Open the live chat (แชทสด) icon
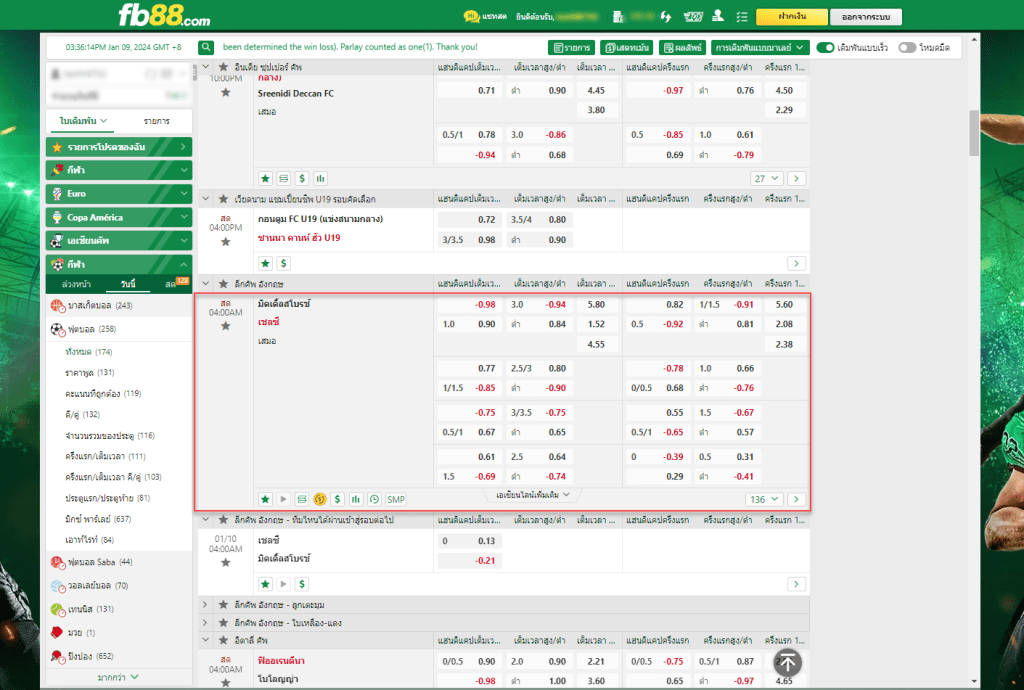Screen dimensions: 1024x690 pyautogui.click(x=472, y=16)
